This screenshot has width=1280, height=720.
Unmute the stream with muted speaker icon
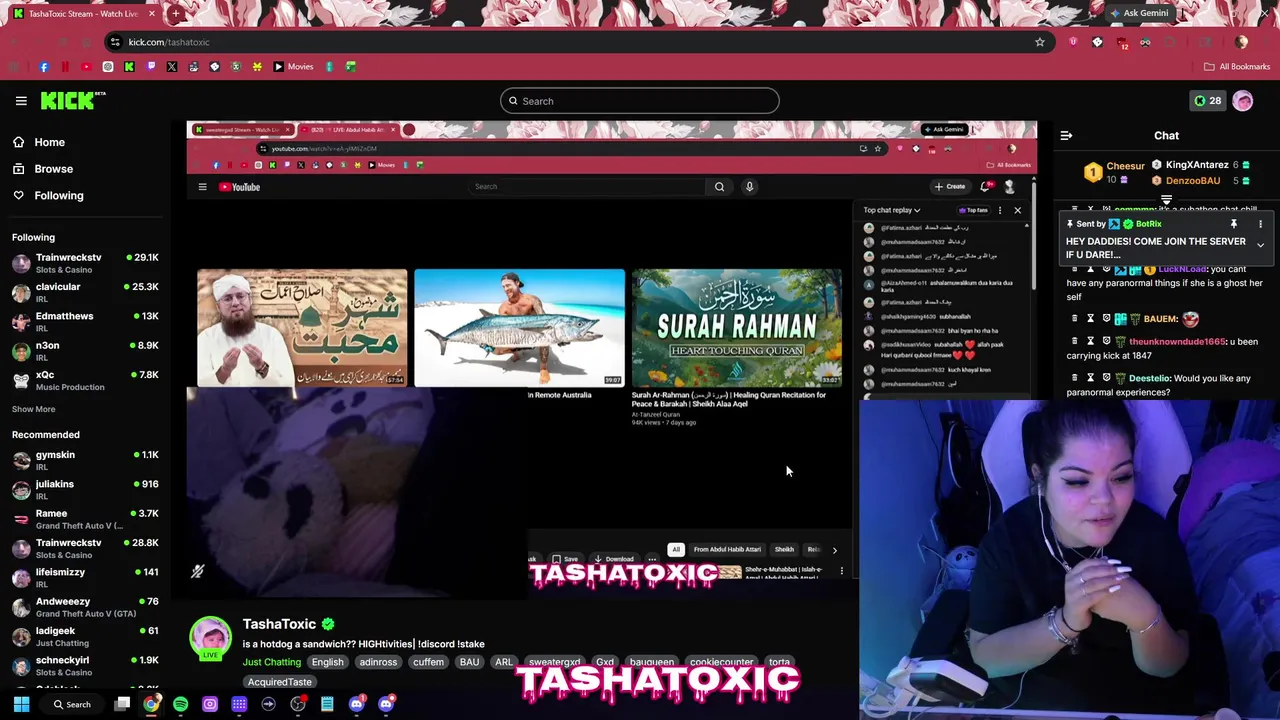coord(198,571)
